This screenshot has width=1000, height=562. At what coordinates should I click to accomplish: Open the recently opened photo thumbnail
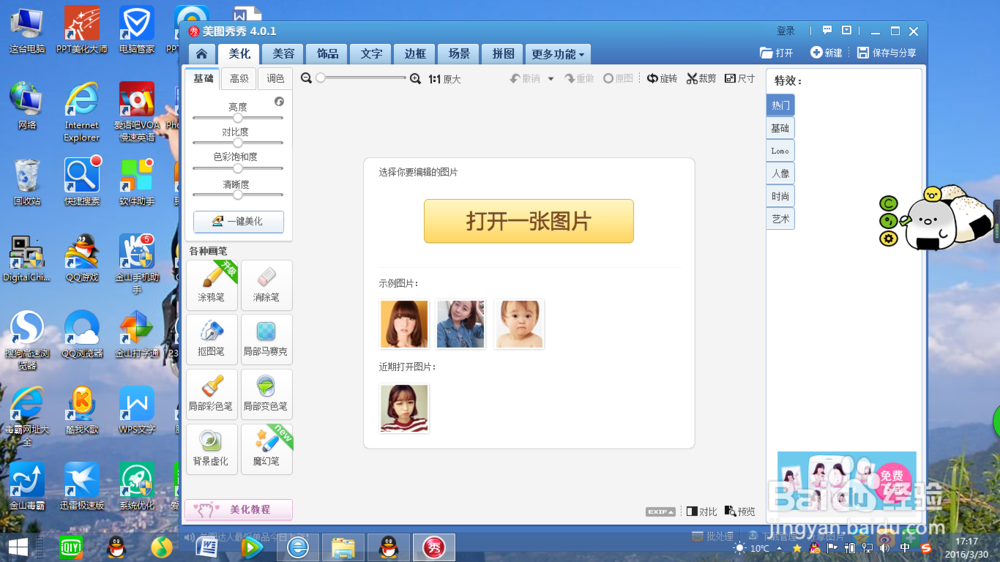coord(404,408)
